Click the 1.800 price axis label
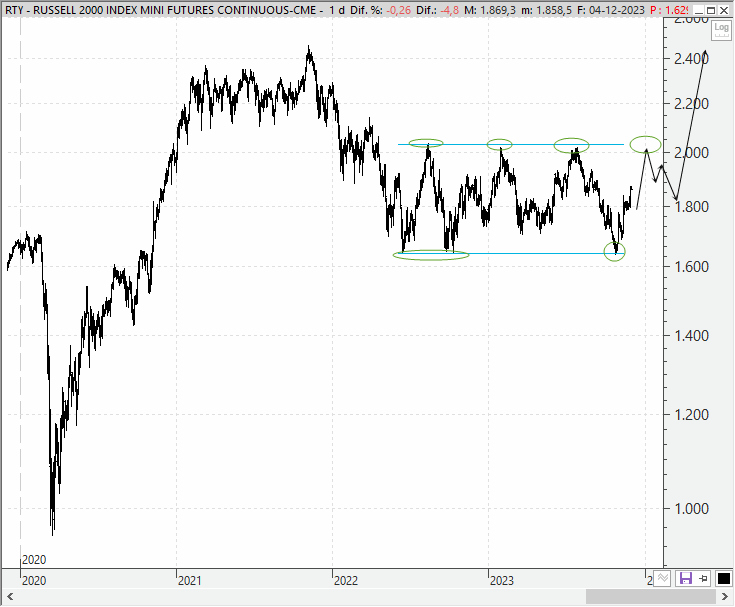The image size is (735, 607). tap(691, 206)
